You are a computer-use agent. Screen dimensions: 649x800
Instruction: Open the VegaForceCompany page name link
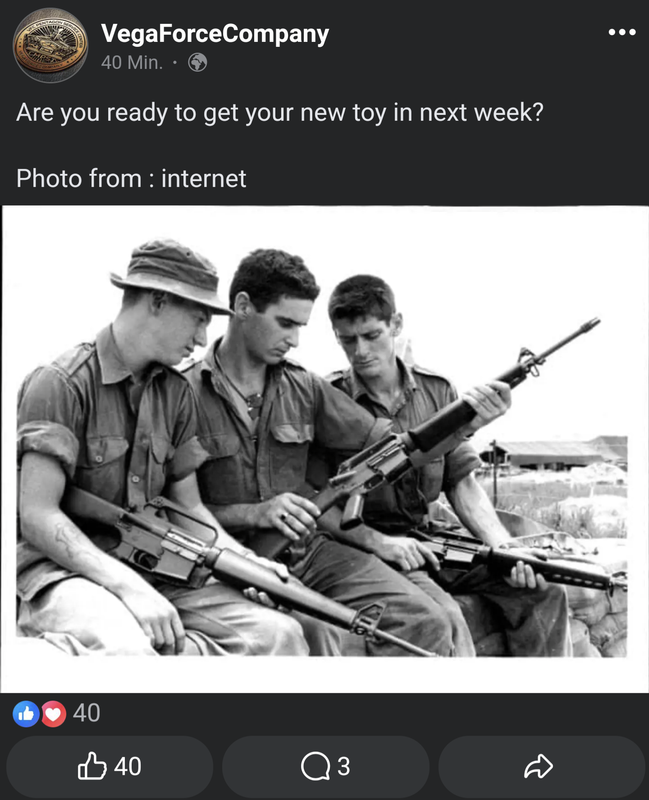[215, 34]
